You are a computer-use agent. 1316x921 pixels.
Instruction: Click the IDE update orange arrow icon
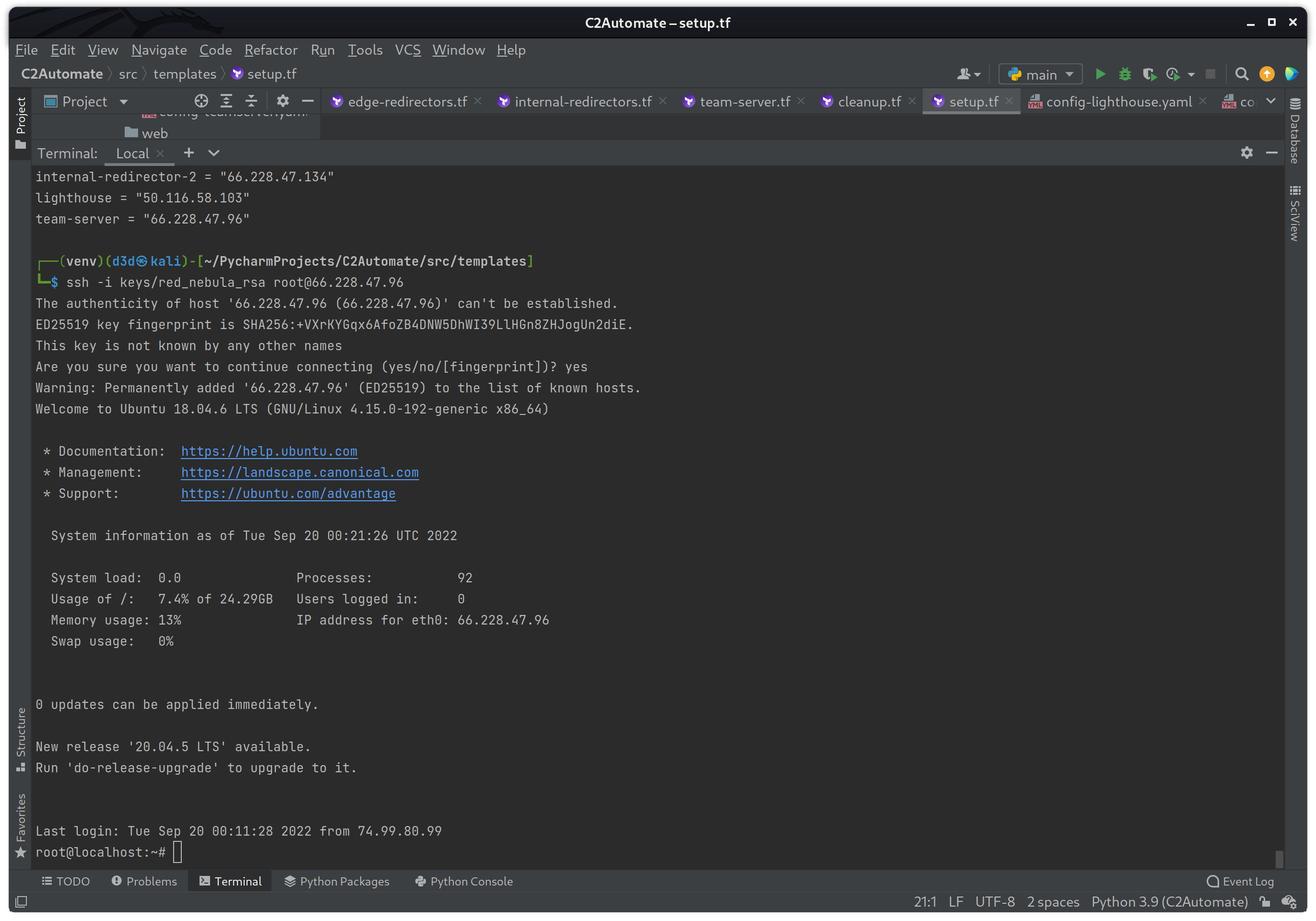coord(1266,74)
